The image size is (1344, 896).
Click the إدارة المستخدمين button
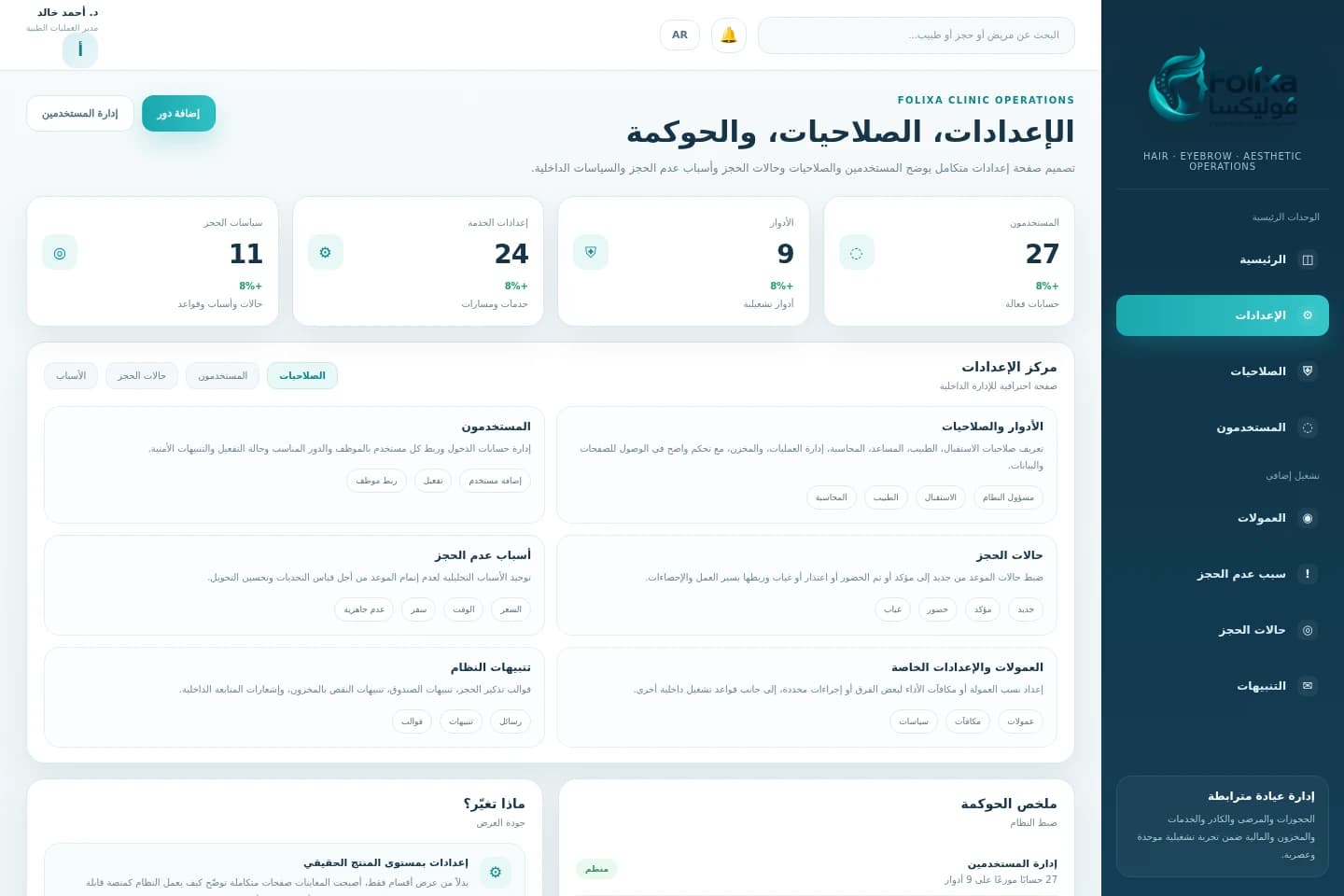pos(80,114)
